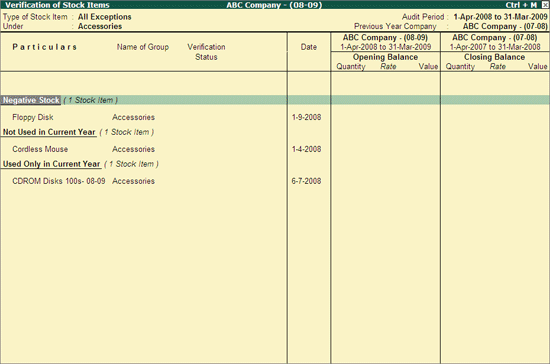Screen dimensions: 550x364
Task: Click the Accessories value under the Under field
Action: tap(100, 26)
